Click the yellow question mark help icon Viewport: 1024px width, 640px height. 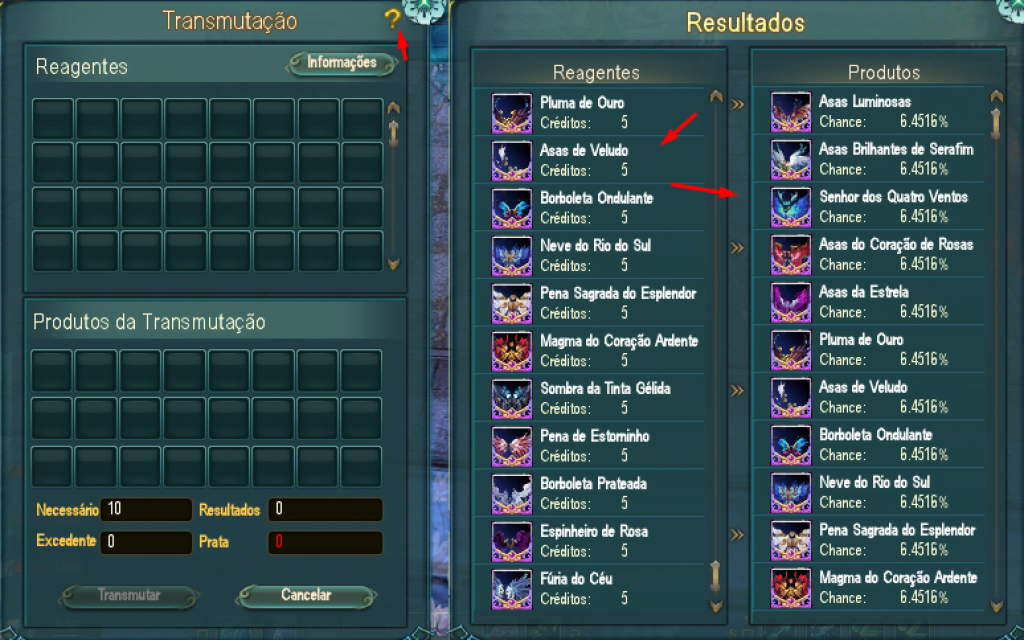coord(392,19)
